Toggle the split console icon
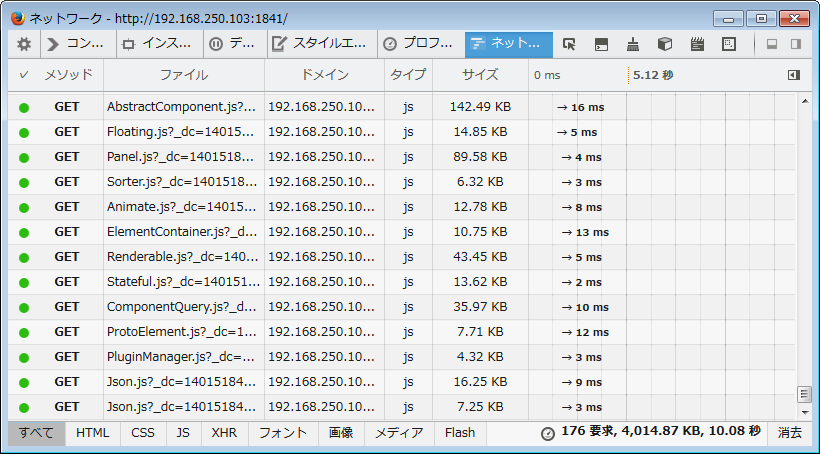This screenshot has height=454, width=820. pos(601,44)
